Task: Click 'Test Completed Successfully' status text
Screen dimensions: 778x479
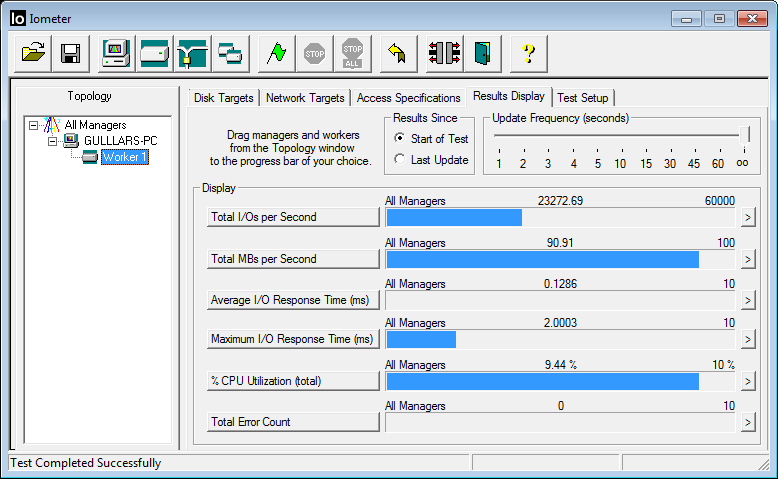Action: coord(86,463)
